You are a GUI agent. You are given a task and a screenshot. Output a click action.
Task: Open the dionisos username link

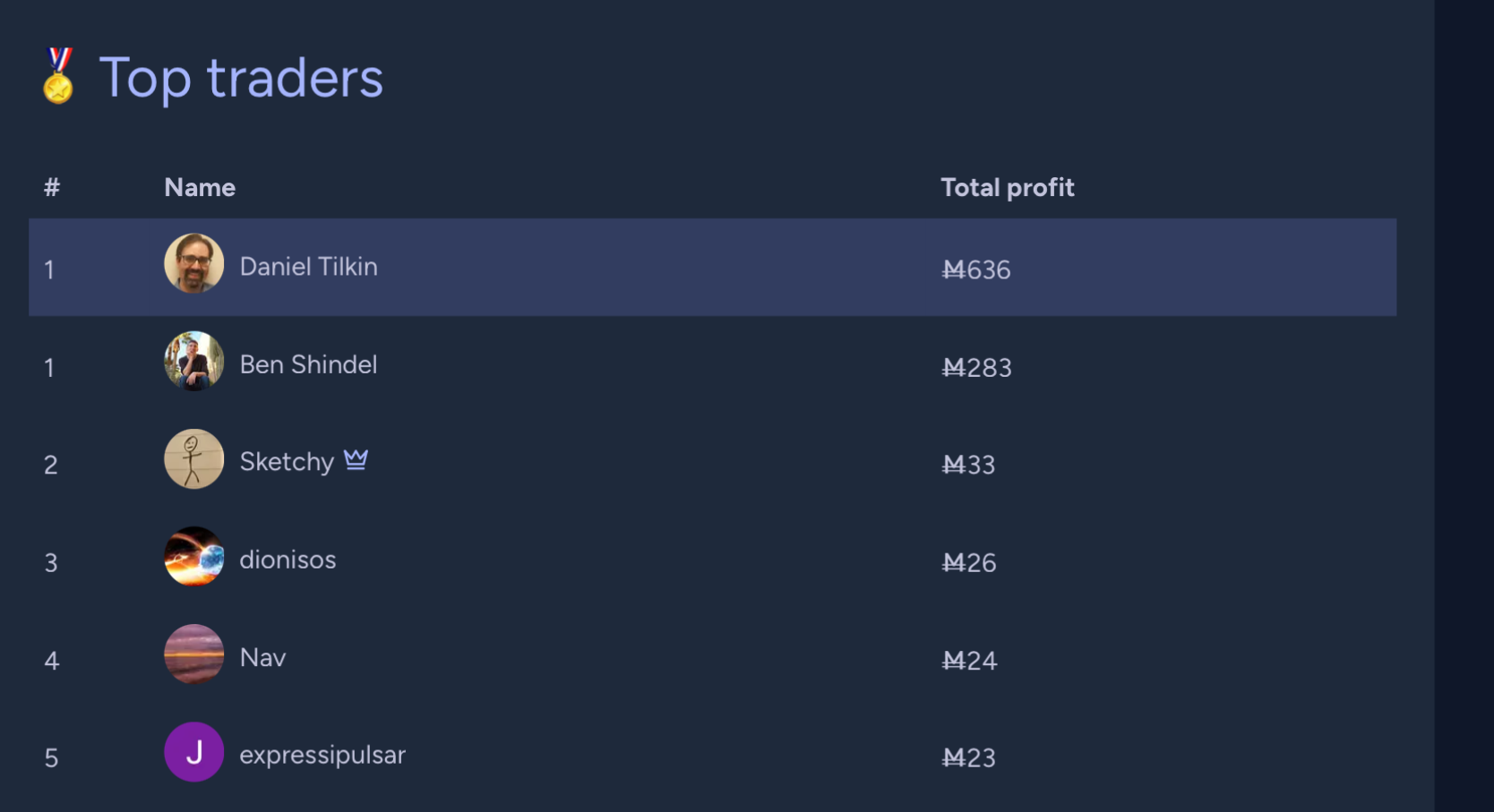click(x=288, y=560)
